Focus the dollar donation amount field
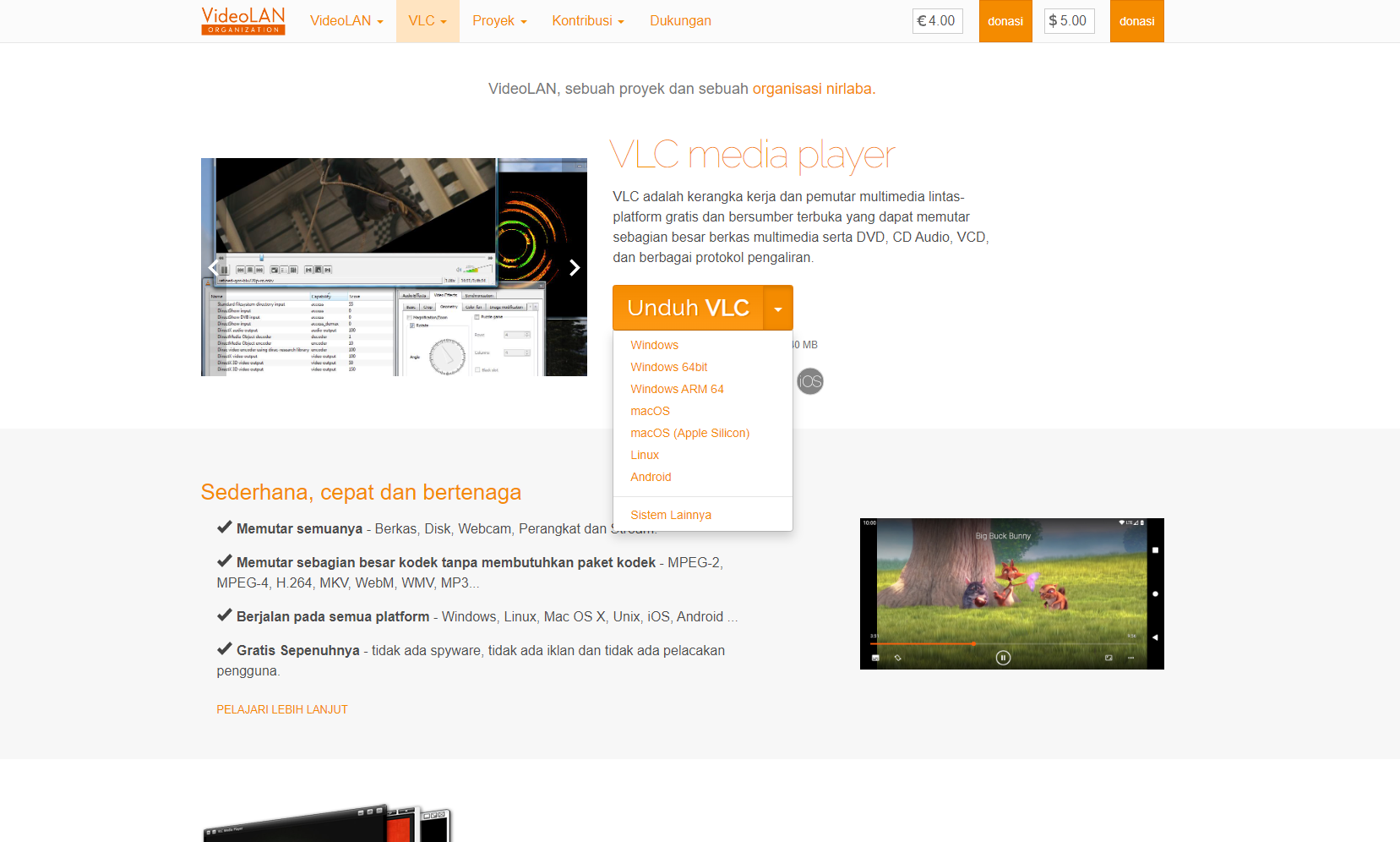Image resolution: width=1400 pixels, height=842 pixels. coord(1070,21)
